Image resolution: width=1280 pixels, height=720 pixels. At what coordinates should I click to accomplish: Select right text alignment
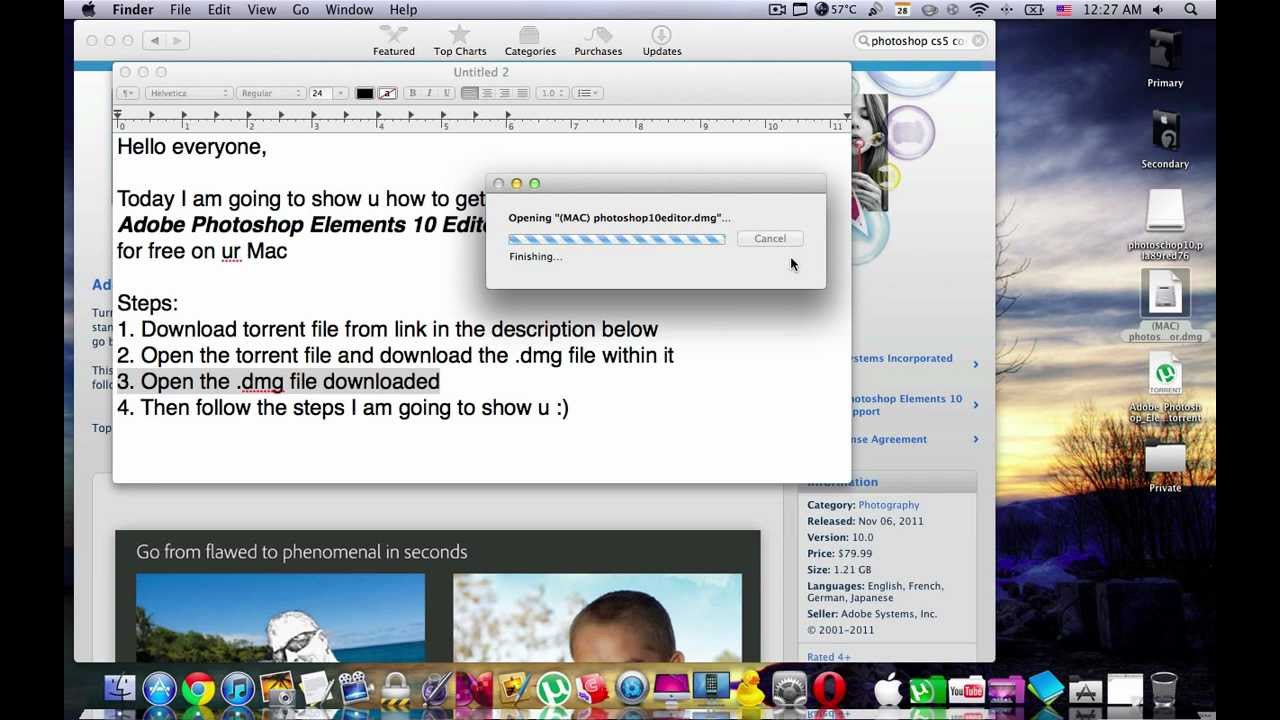coord(504,93)
